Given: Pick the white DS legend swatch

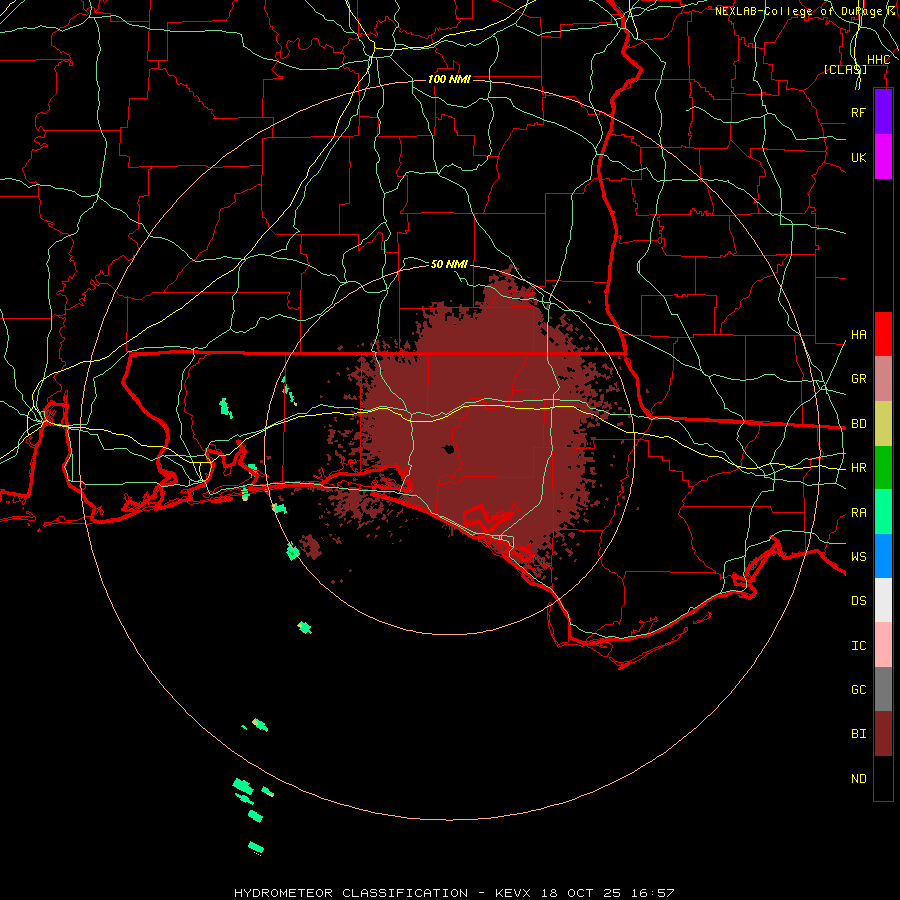Looking at the screenshot, I should tap(883, 600).
